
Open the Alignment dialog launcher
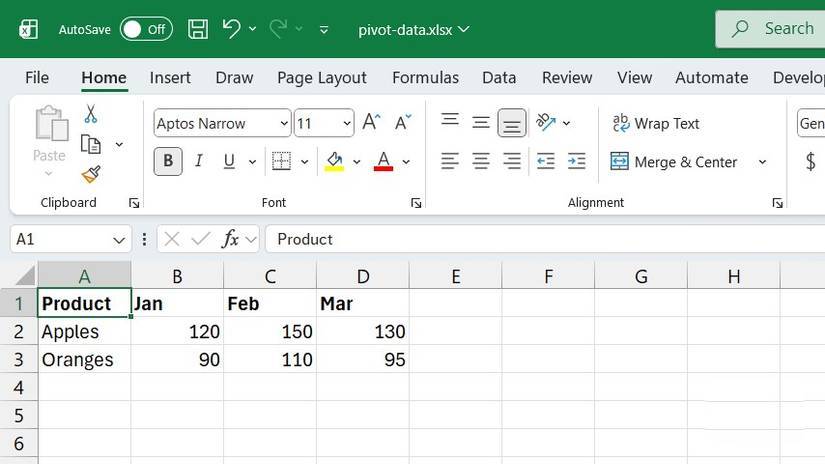click(x=778, y=203)
